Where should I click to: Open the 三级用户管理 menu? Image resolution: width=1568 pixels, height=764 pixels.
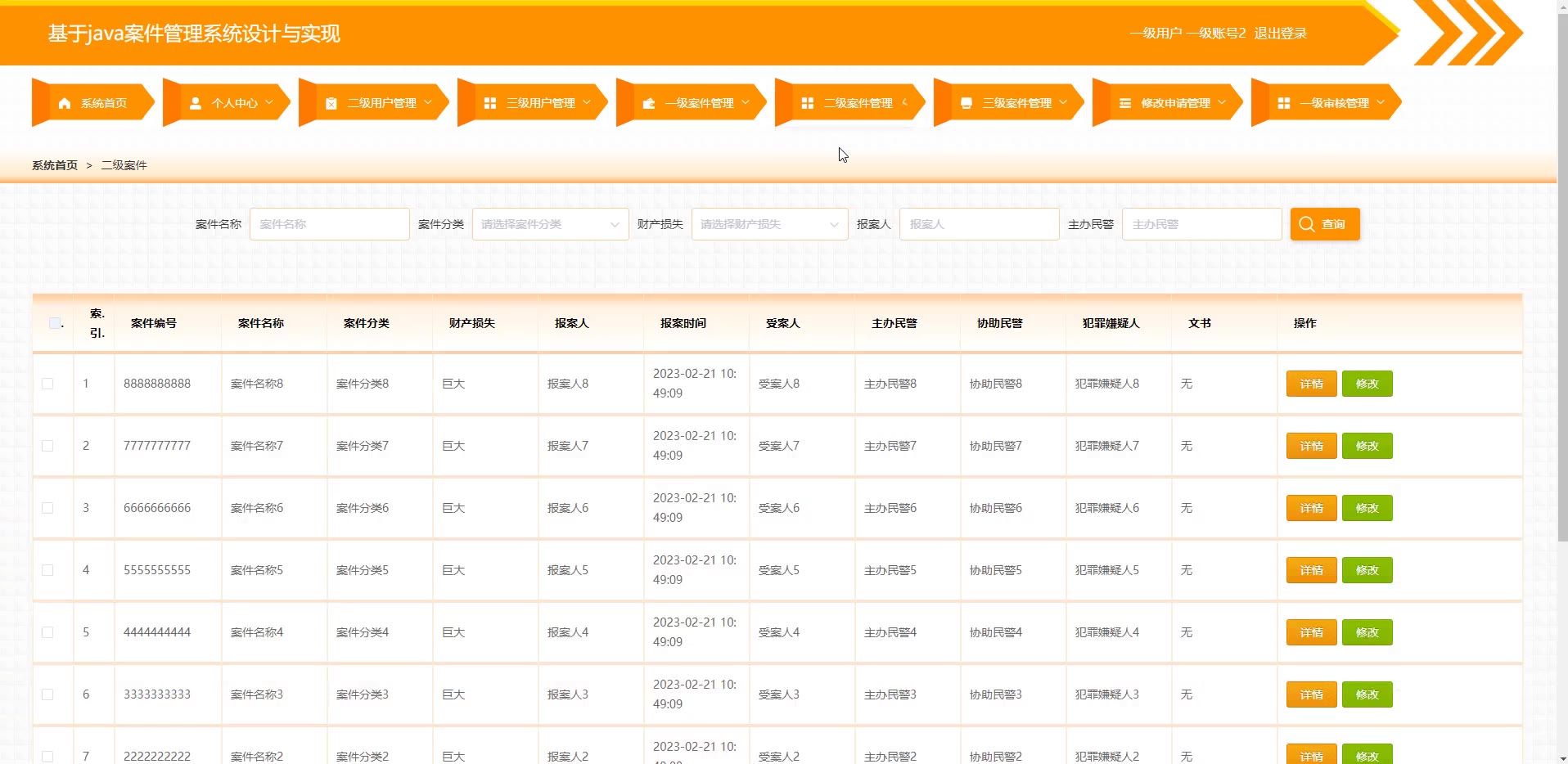tap(534, 103)
